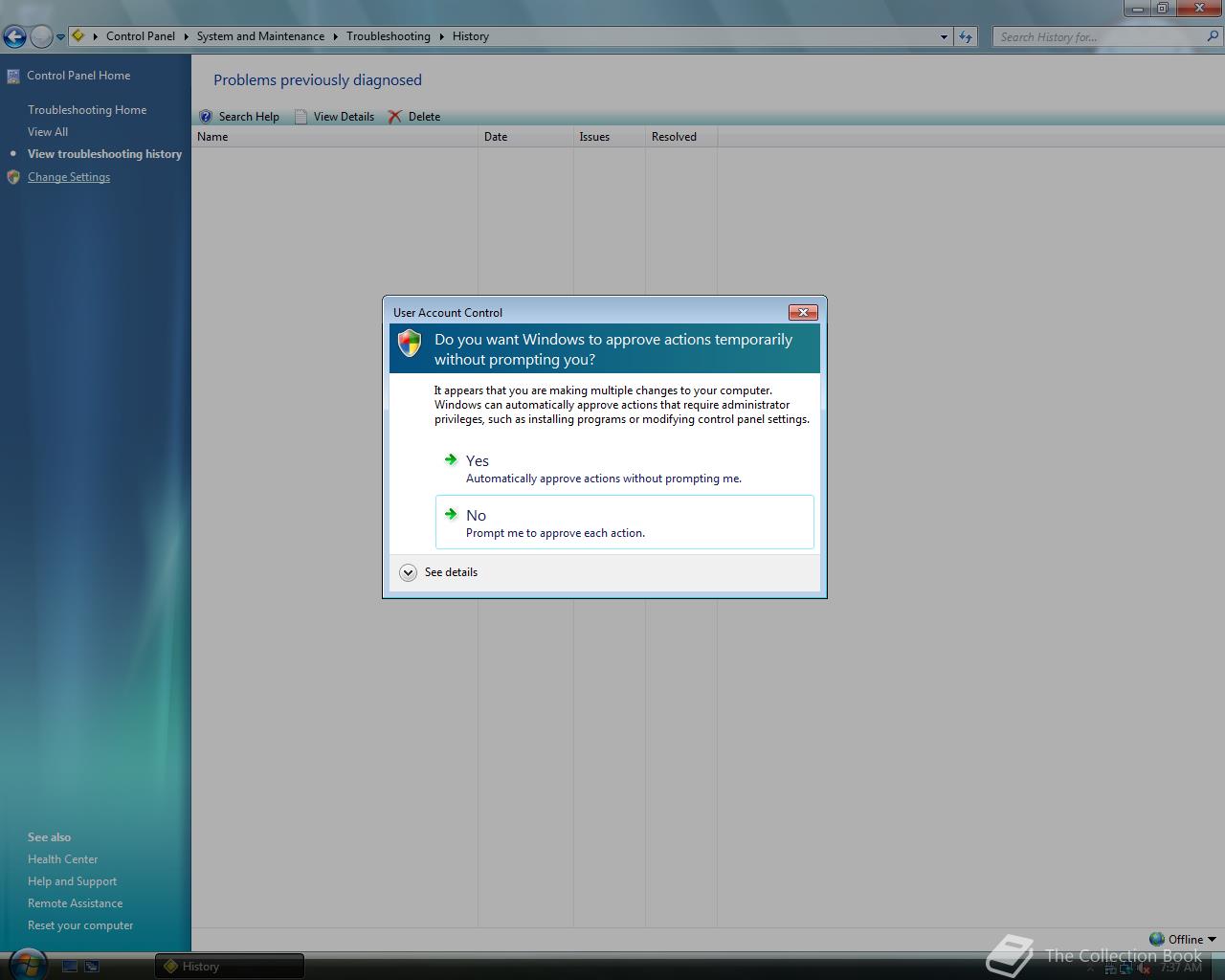This screenshot has width=1225, height=980.
Task: Open Control Panel Home link
Action: 78,76
